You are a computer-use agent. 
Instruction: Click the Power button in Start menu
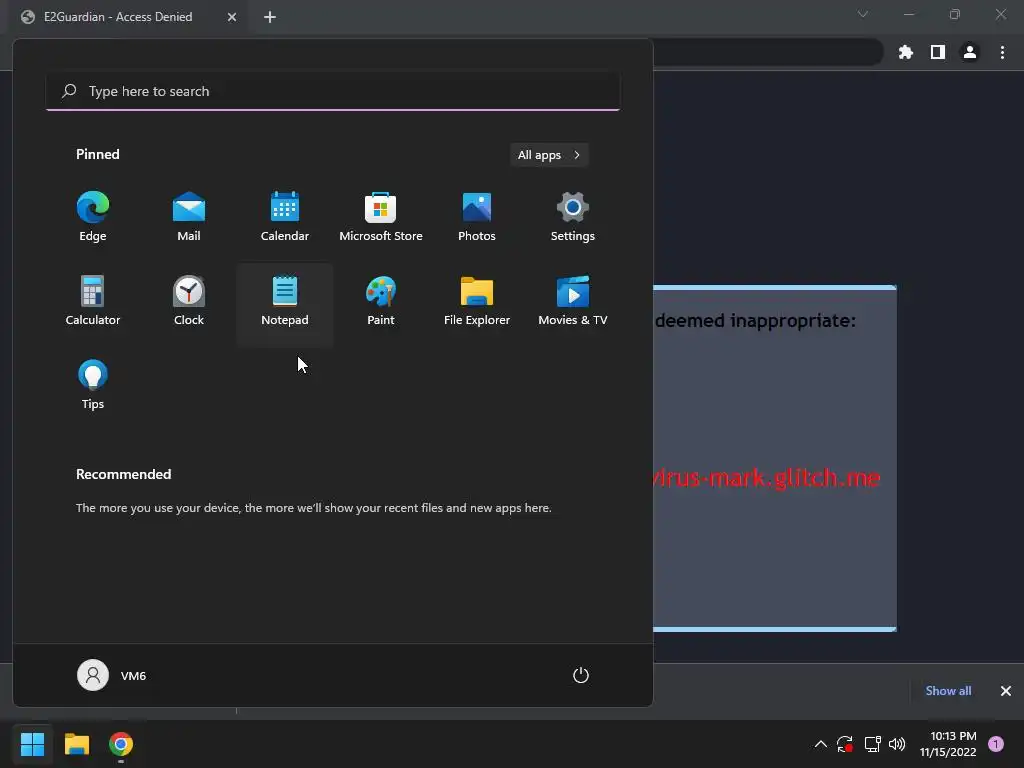[581, 675]
